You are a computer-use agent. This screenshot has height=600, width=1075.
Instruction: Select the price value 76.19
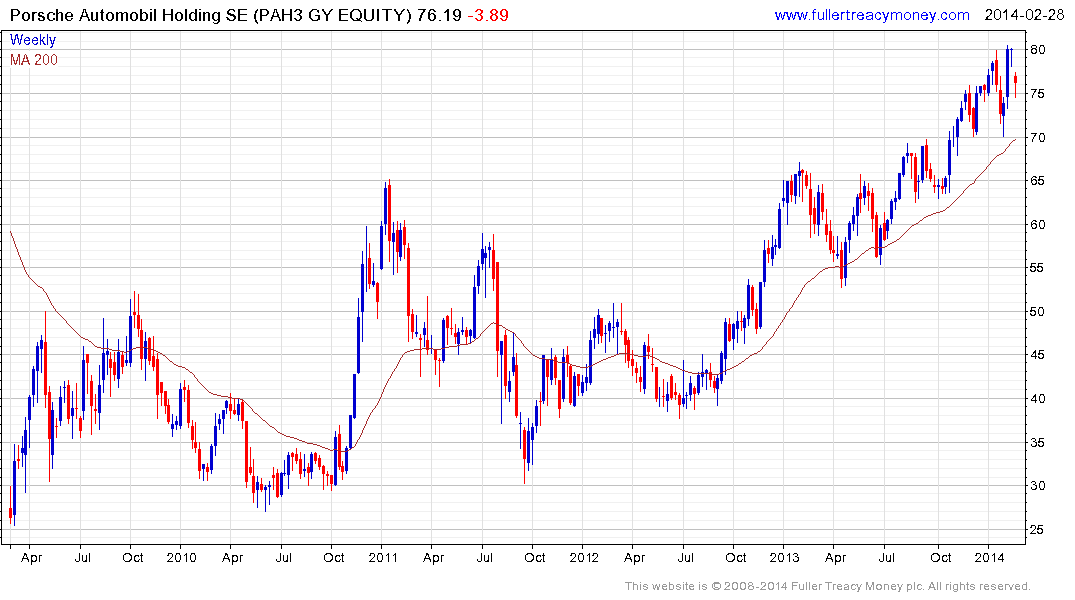click(439, 15)
